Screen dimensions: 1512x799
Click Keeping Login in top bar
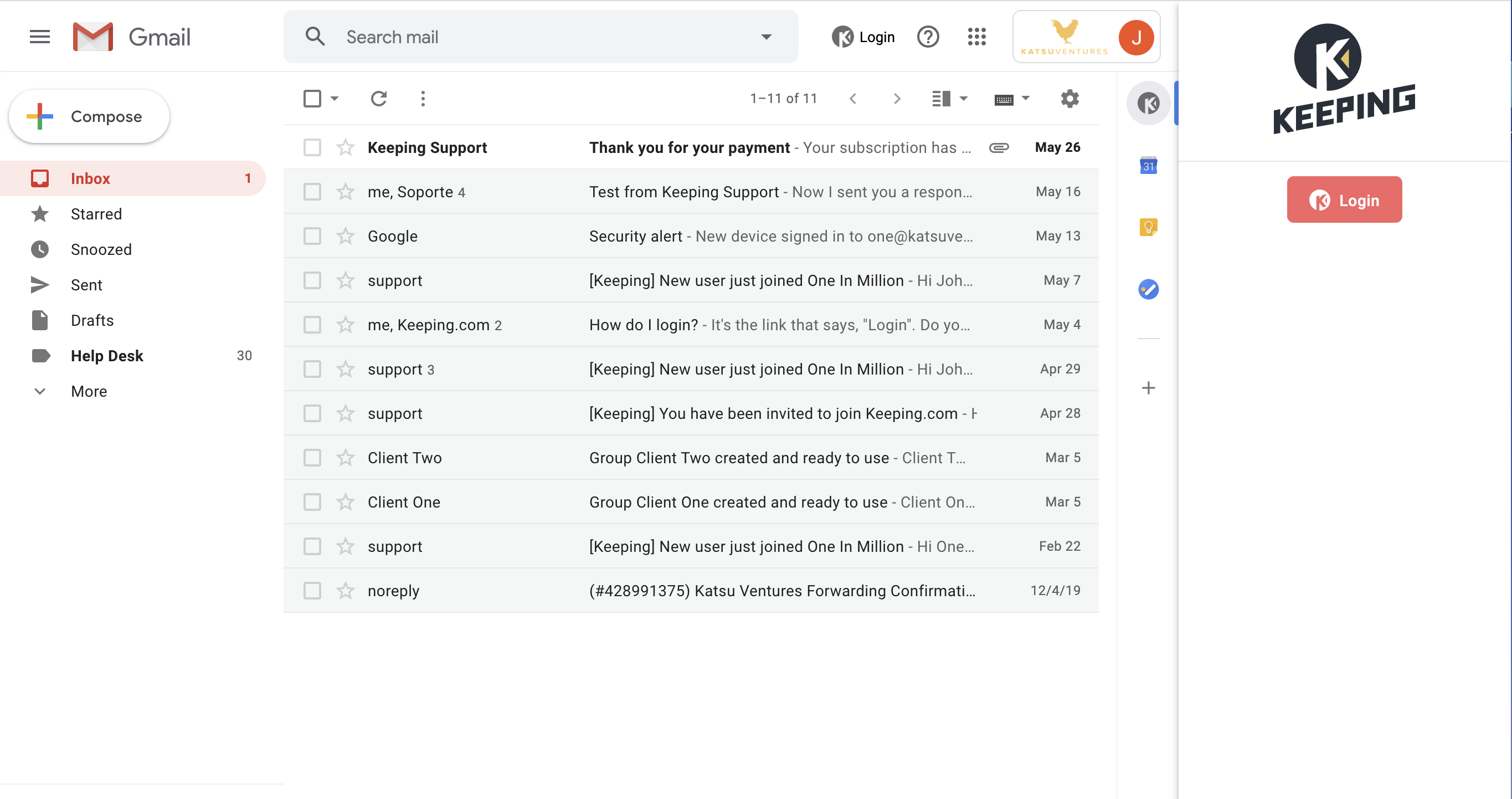(863, 37)
